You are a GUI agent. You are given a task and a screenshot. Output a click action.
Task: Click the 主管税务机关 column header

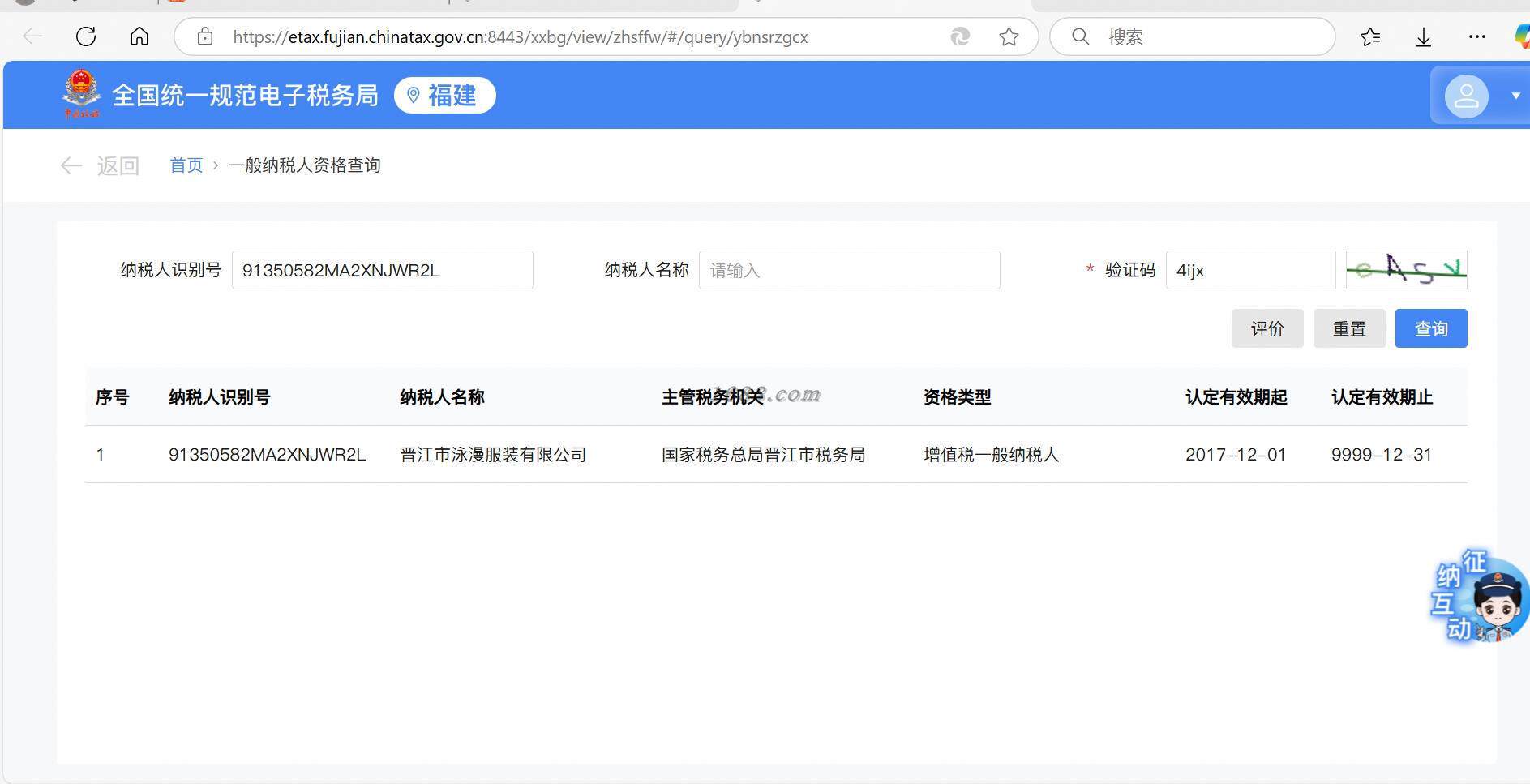point(713,397)
